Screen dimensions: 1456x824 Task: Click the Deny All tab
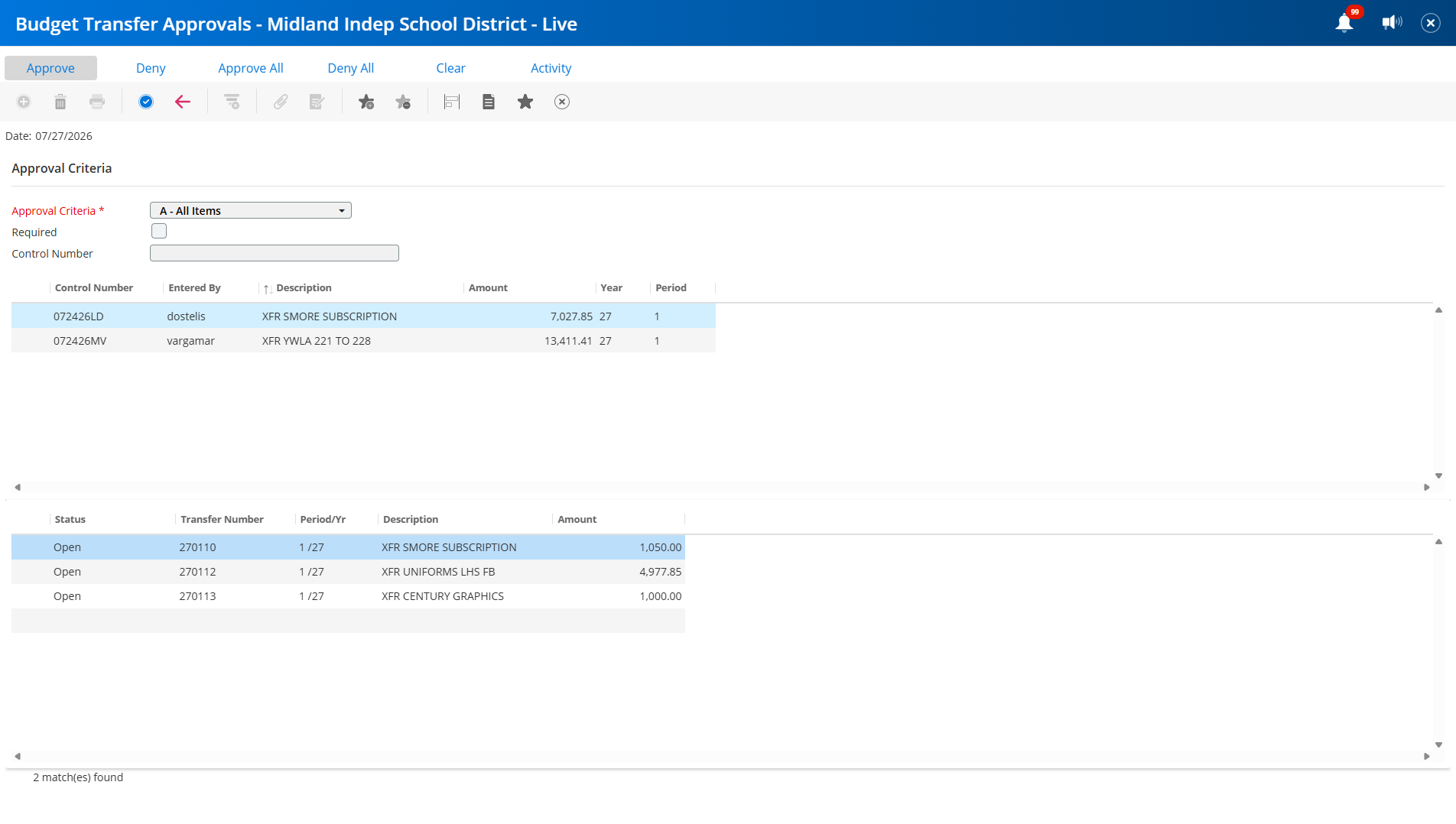[351, 68]
